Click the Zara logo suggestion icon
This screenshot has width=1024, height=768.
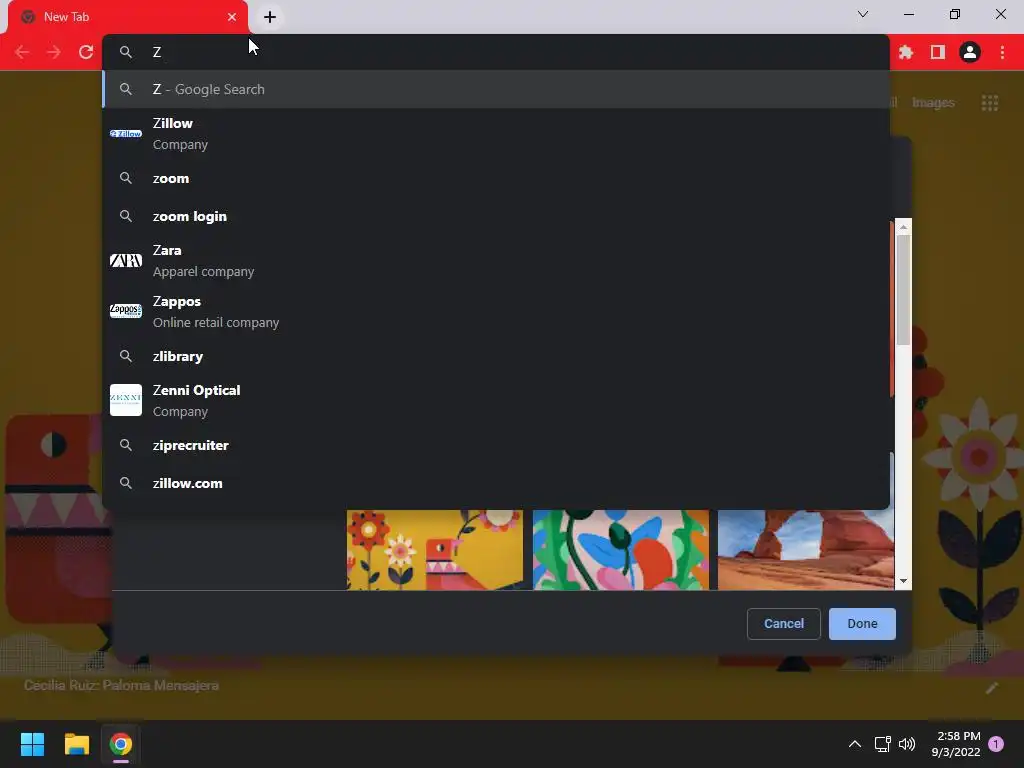(126, 261)
